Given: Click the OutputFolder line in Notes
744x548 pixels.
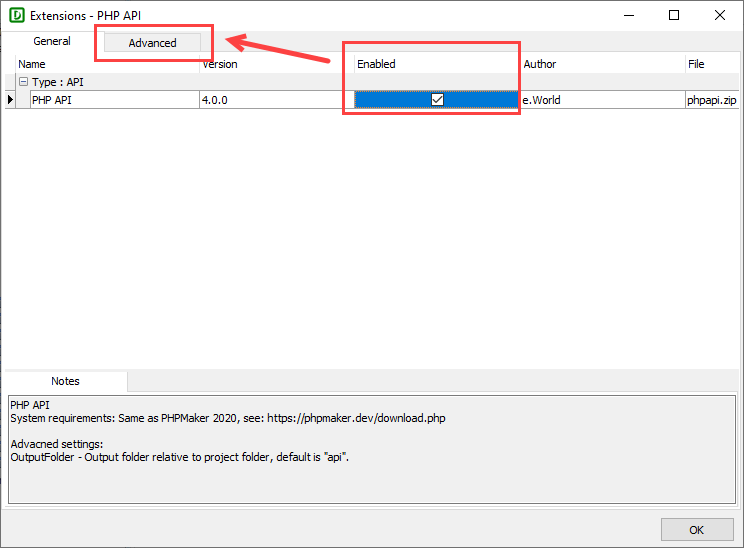Looking at the screenshot, I should [179, 457].
